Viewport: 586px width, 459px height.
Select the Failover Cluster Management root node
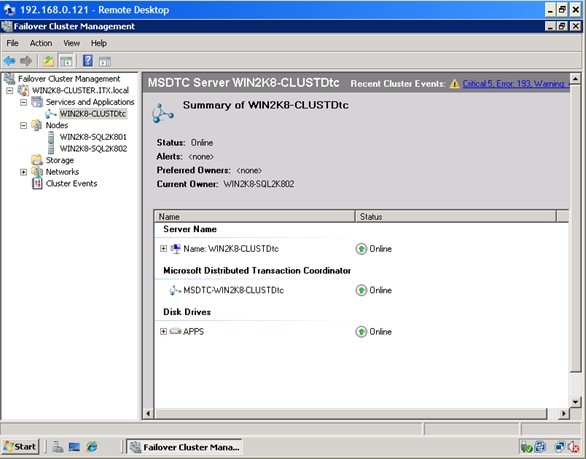point(69,79)
